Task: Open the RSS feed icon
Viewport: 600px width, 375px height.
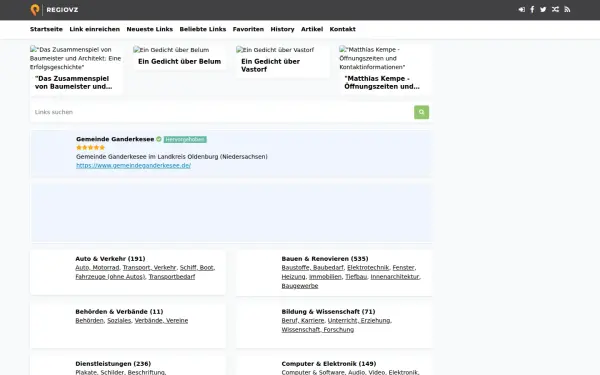Action: [567, 10]
